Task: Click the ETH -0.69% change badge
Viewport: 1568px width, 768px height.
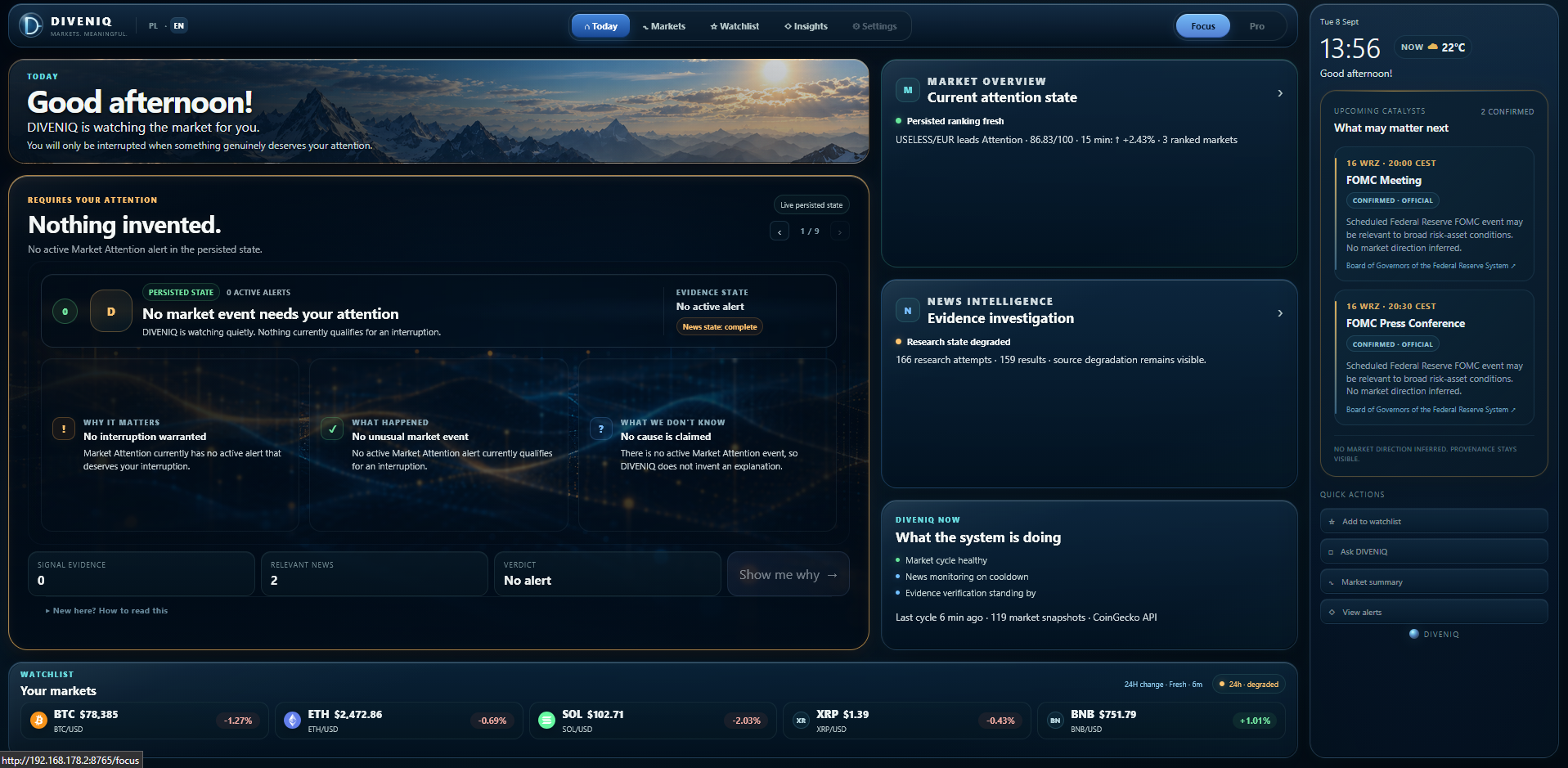Action: (492, 721)
